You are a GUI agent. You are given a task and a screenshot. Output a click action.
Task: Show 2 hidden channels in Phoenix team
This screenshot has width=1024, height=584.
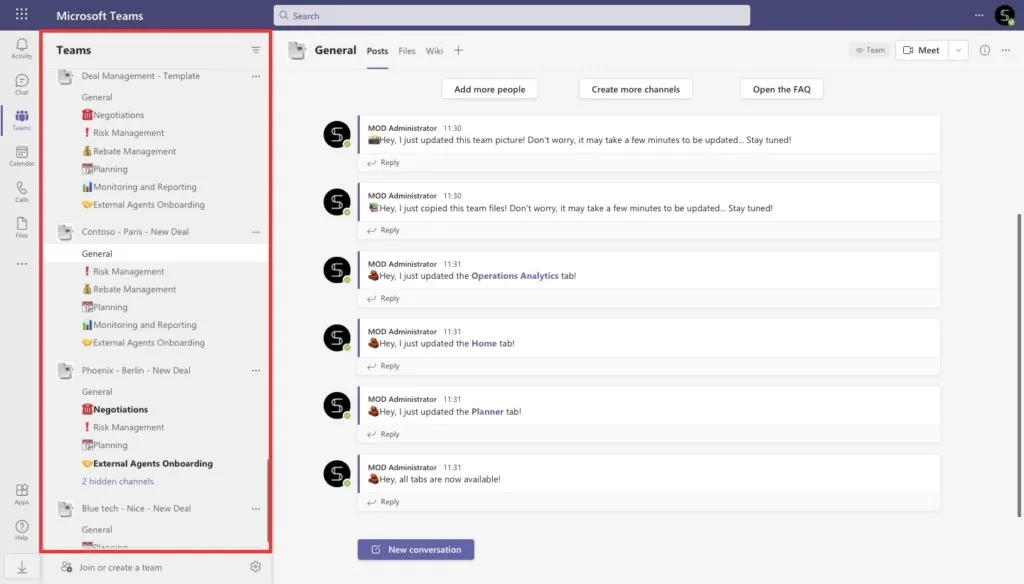click(x=118, y=481)
